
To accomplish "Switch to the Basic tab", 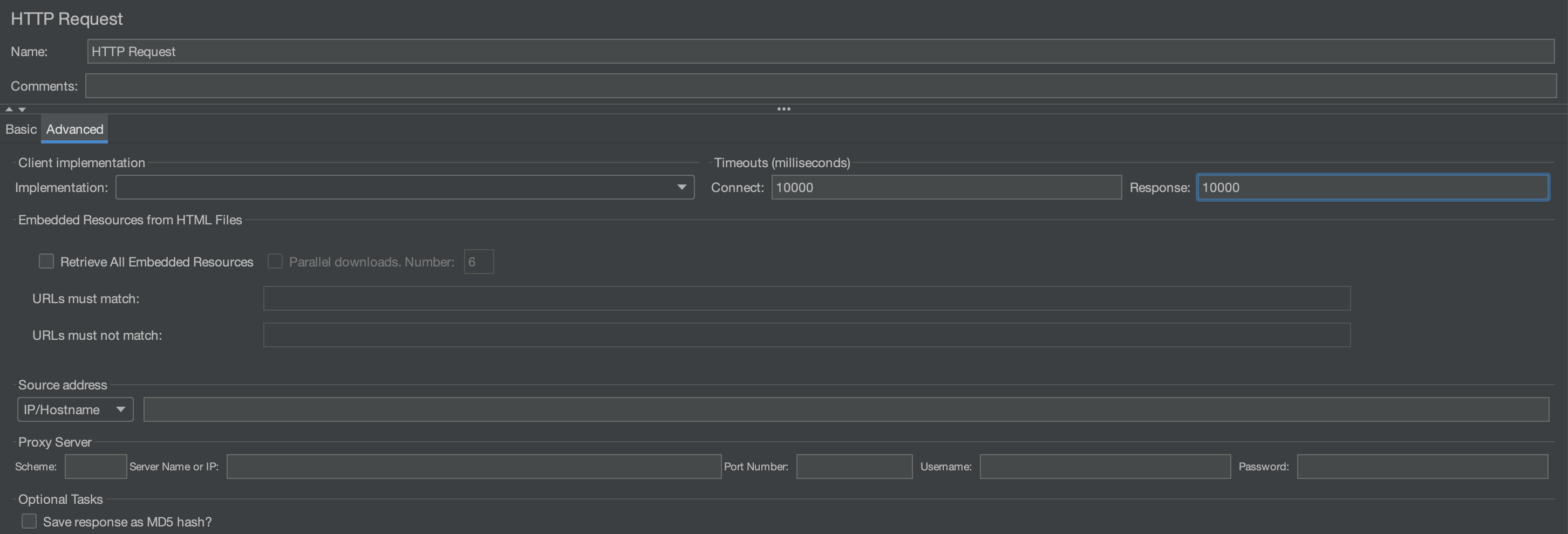I will pyautogui.click(x=21, y=129).
